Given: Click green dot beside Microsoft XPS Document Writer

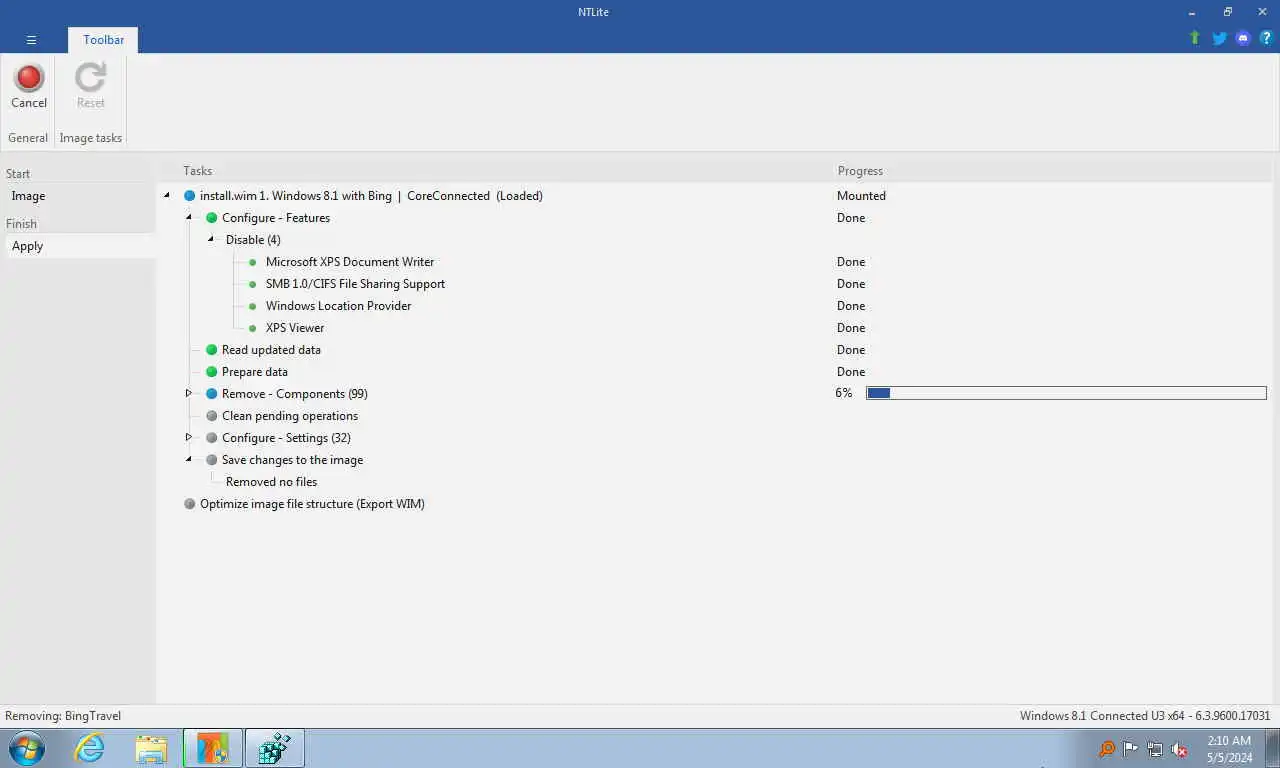Looking at the screenshot, I should point(253,262).
